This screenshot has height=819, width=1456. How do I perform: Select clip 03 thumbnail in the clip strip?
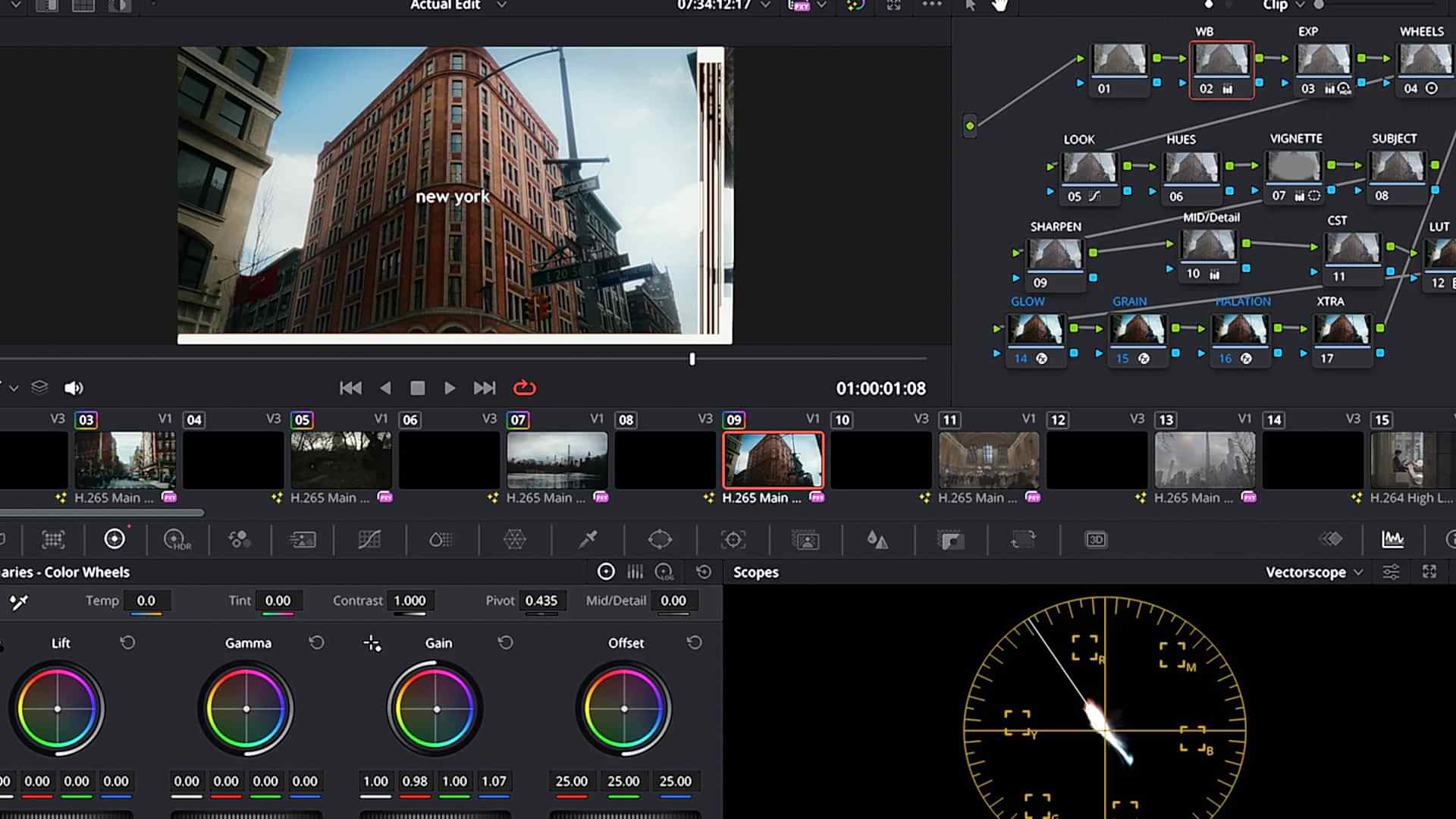coord(125,460)
